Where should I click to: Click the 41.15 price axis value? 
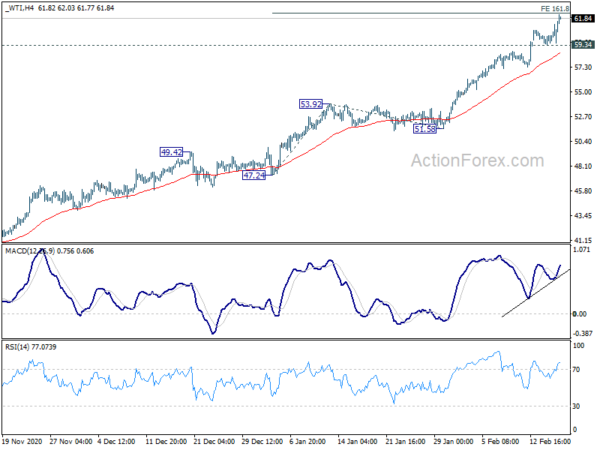[583, 240]
